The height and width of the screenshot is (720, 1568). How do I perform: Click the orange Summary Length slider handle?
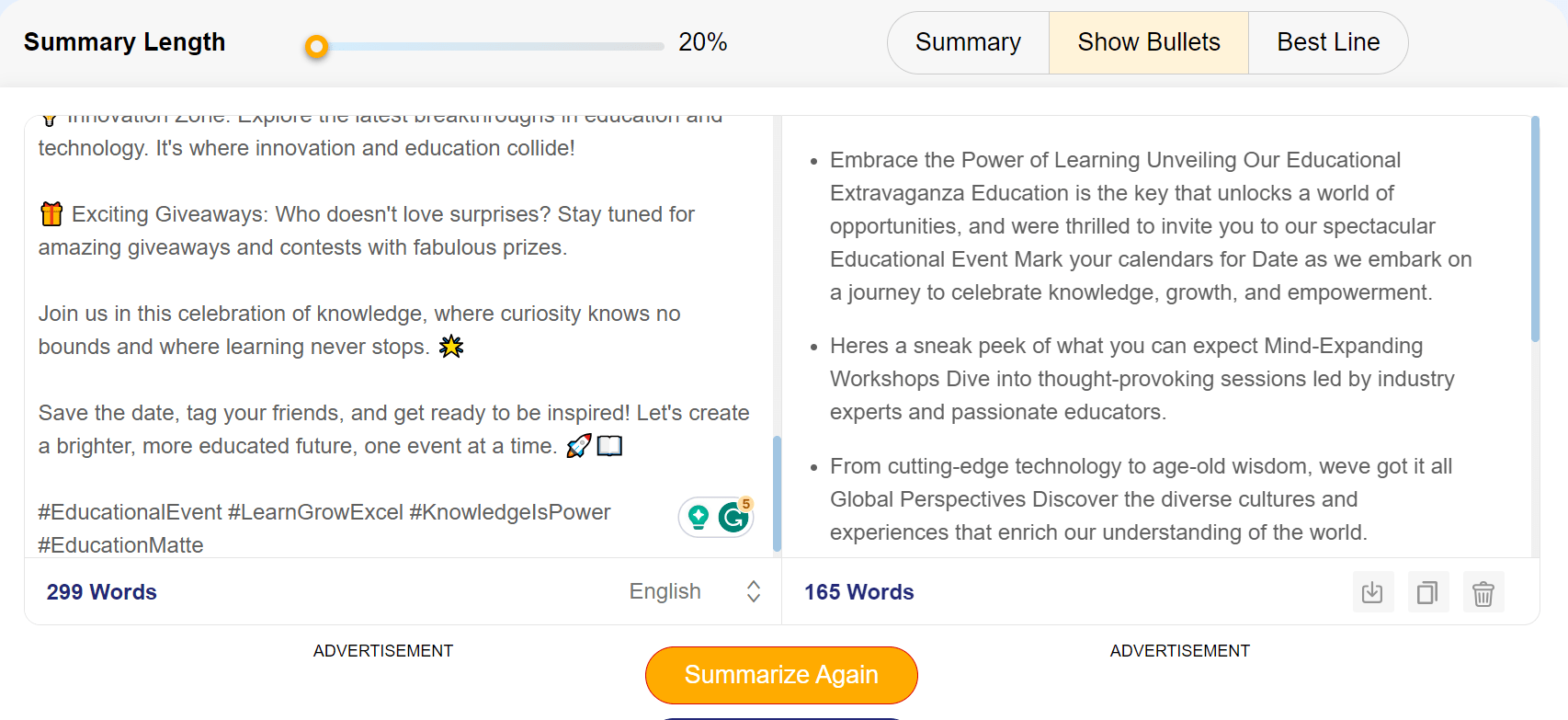(316, 46)
